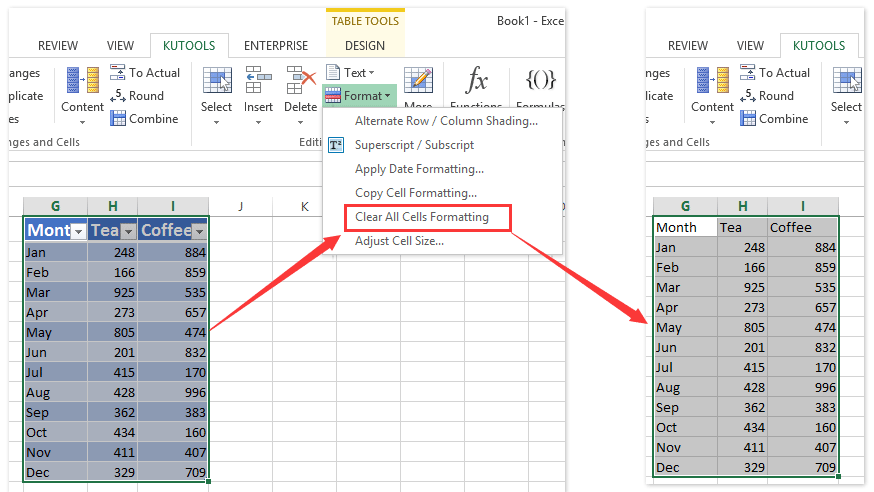Click the Delete tool icon with red X

(x=300, y=82)
